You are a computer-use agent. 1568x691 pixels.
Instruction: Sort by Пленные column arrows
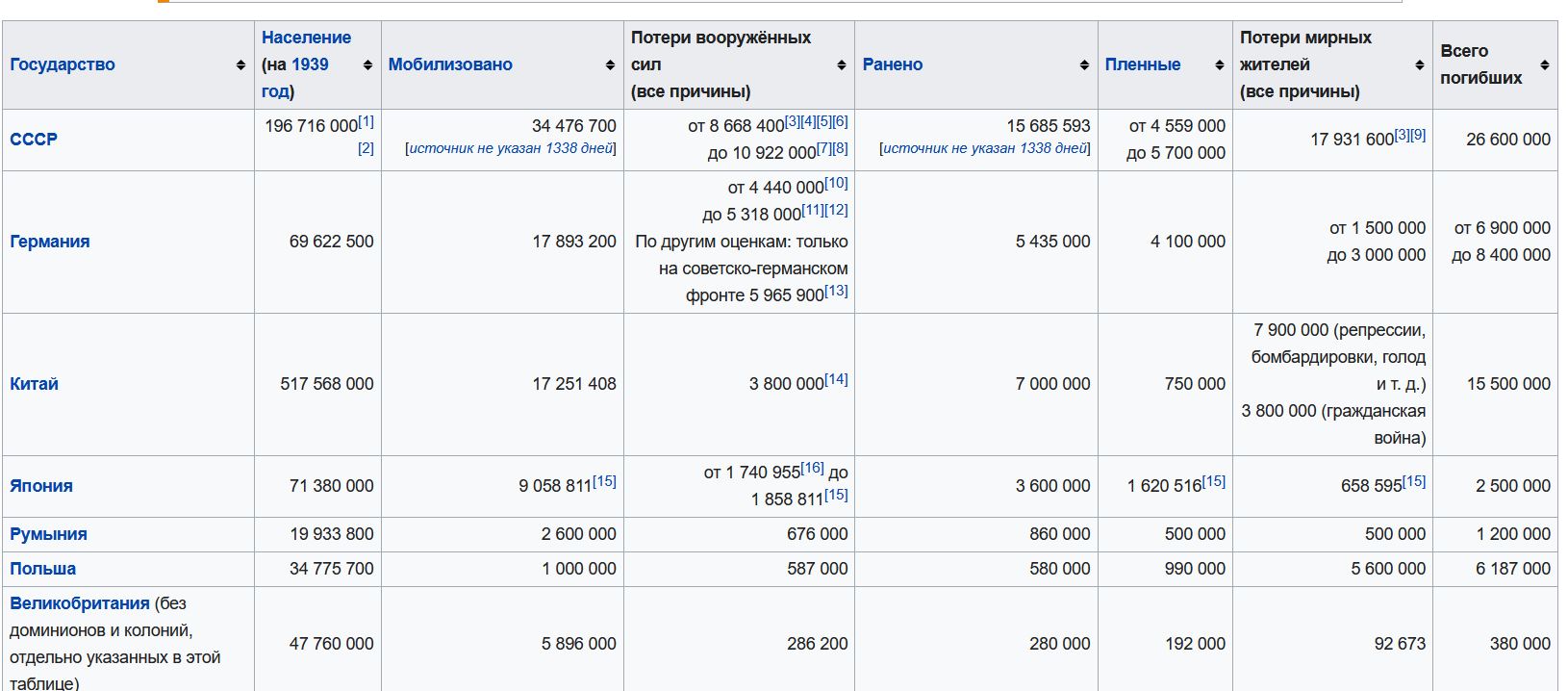(1220, 65)
